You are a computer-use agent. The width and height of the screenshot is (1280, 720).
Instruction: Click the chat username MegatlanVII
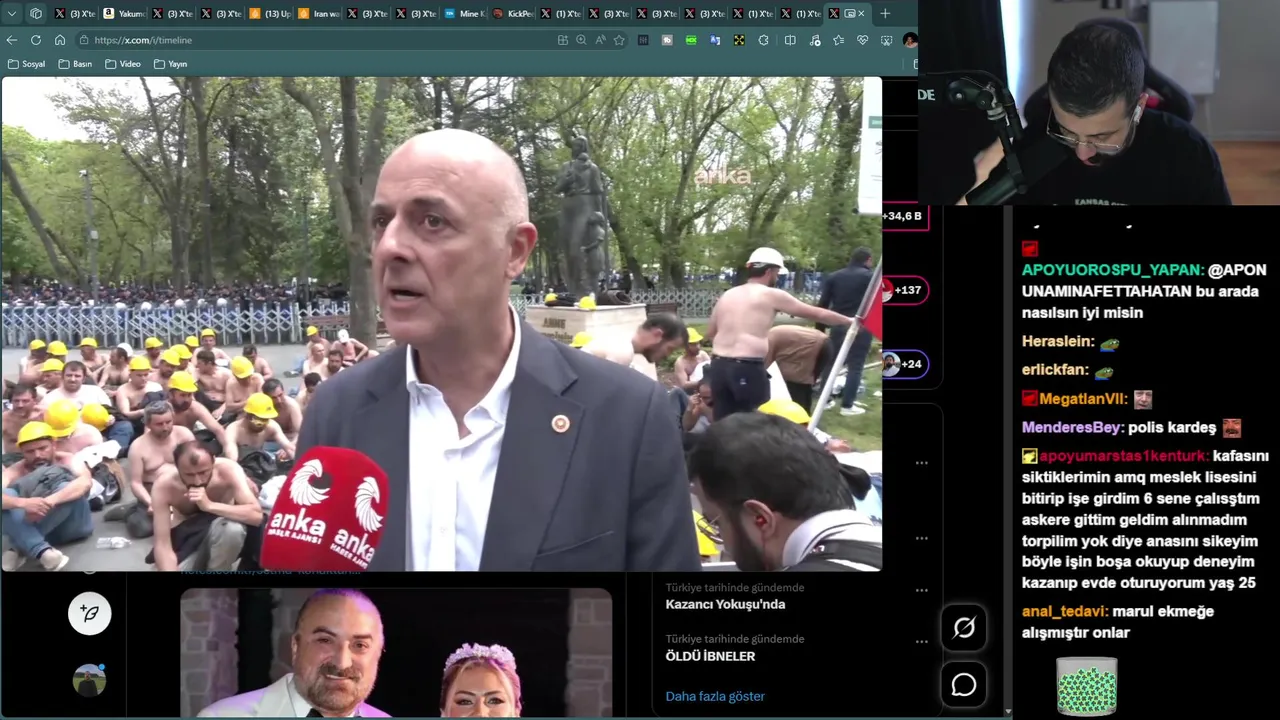coord(1083,399)
